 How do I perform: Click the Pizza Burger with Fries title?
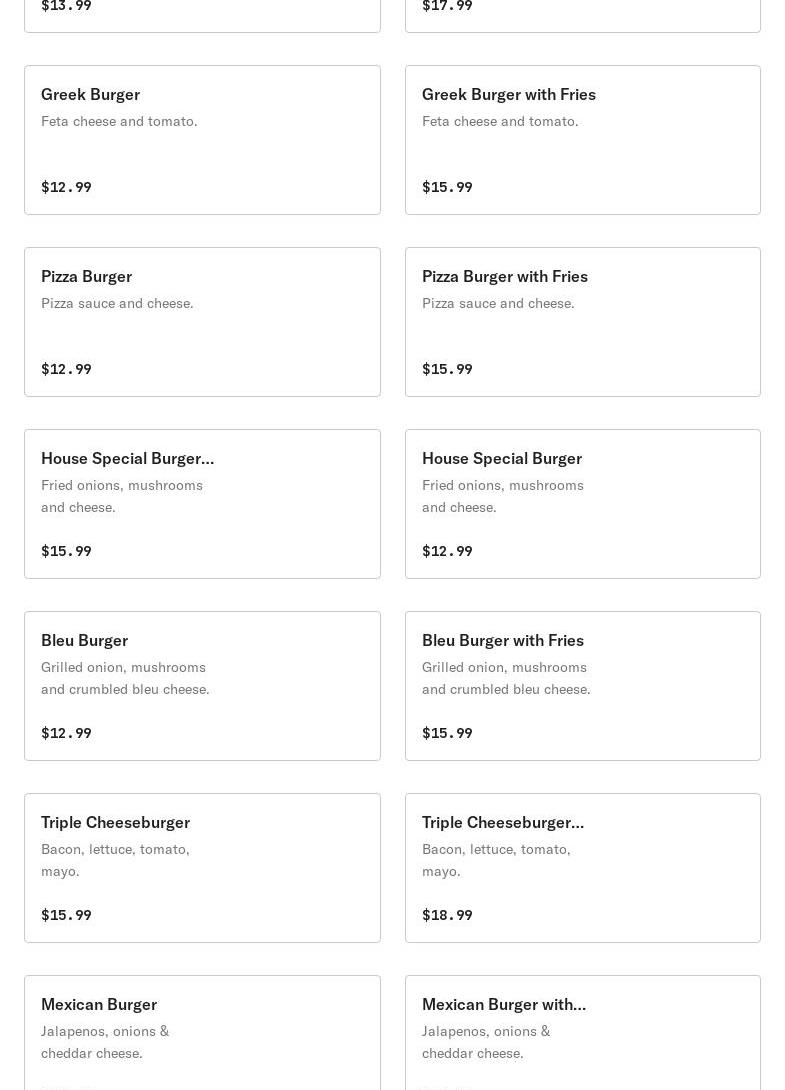[505, 277]
